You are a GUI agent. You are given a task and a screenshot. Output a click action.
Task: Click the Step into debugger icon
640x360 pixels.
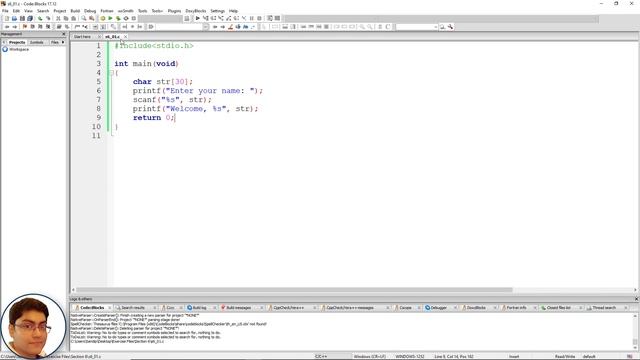[x=221, y=18]
